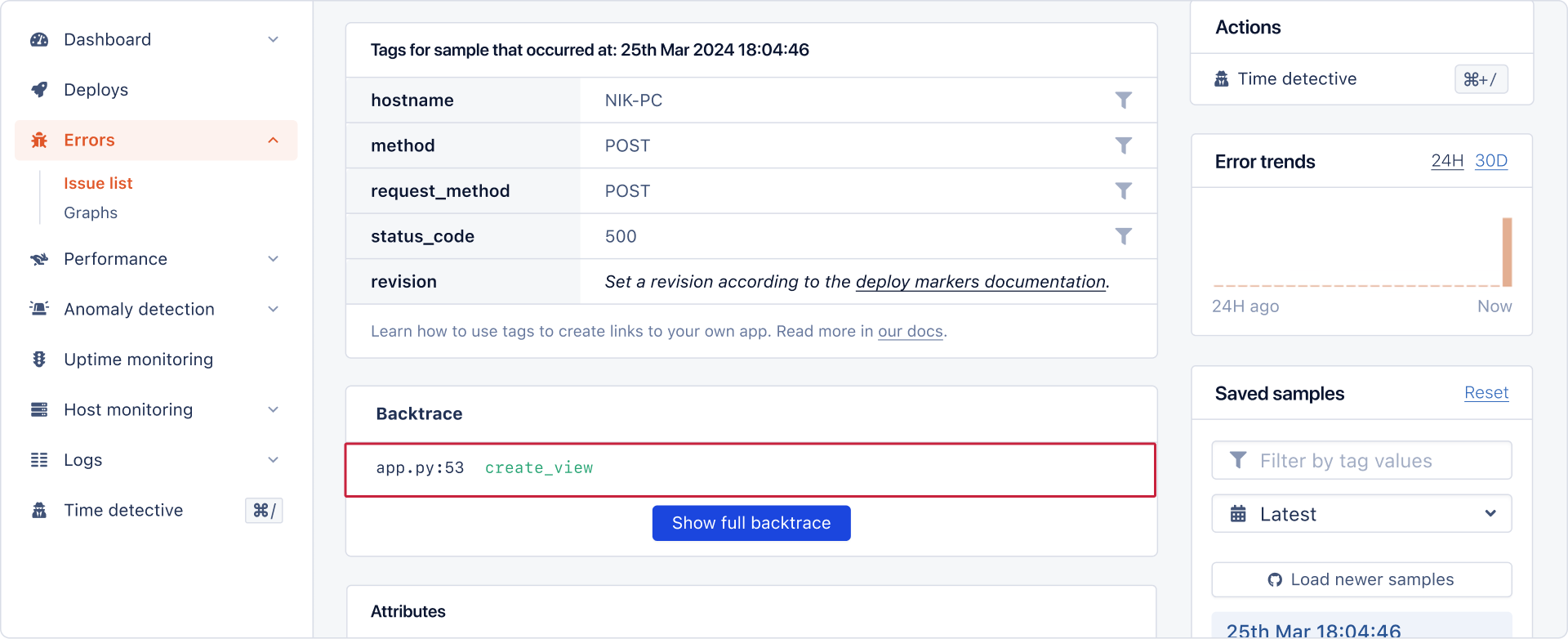Open Uptime monitoring in sidebar
This screenshot has height=639, width=1568.
pyautogui.click(x=139, y=360)
